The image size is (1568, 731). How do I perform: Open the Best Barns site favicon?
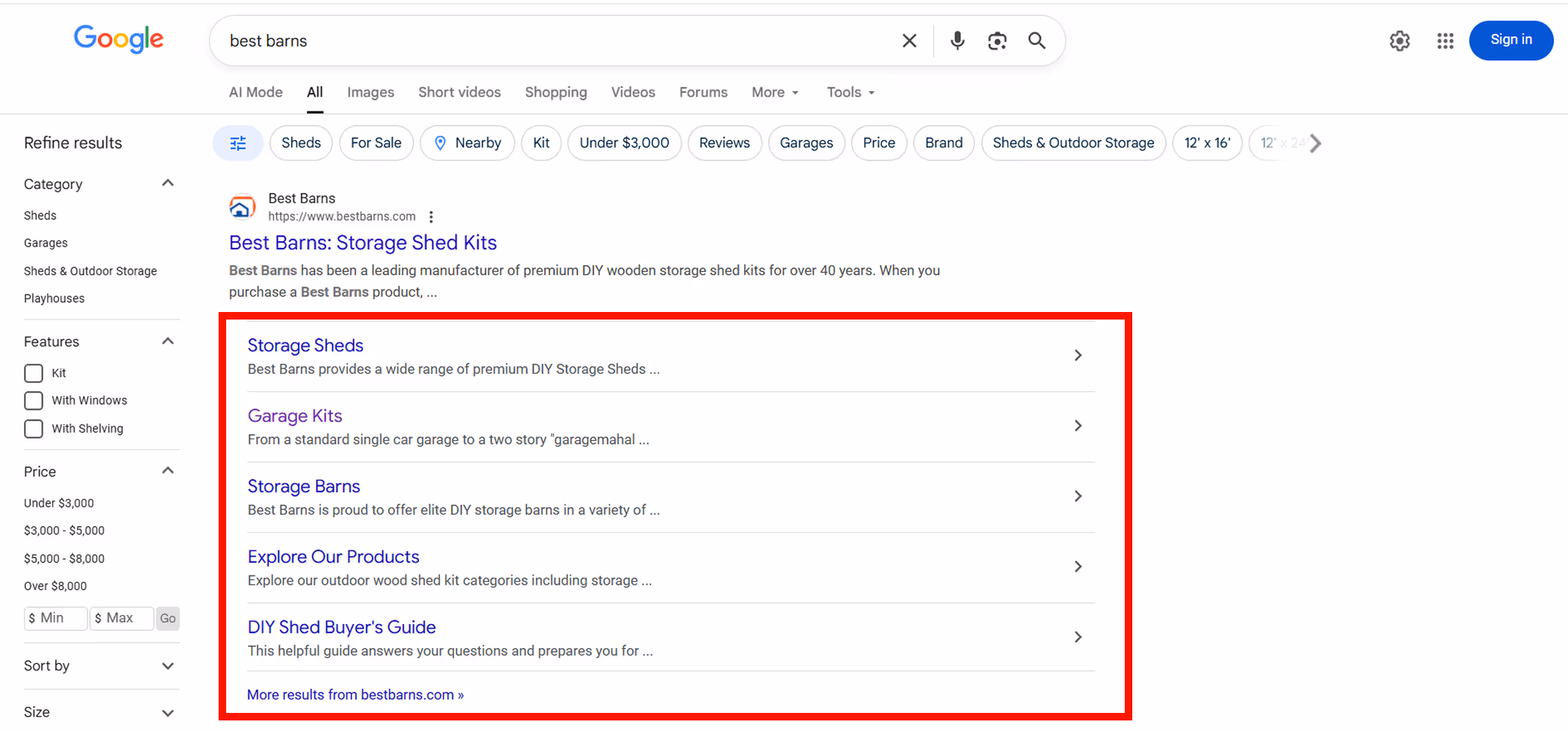click(242, 206)
